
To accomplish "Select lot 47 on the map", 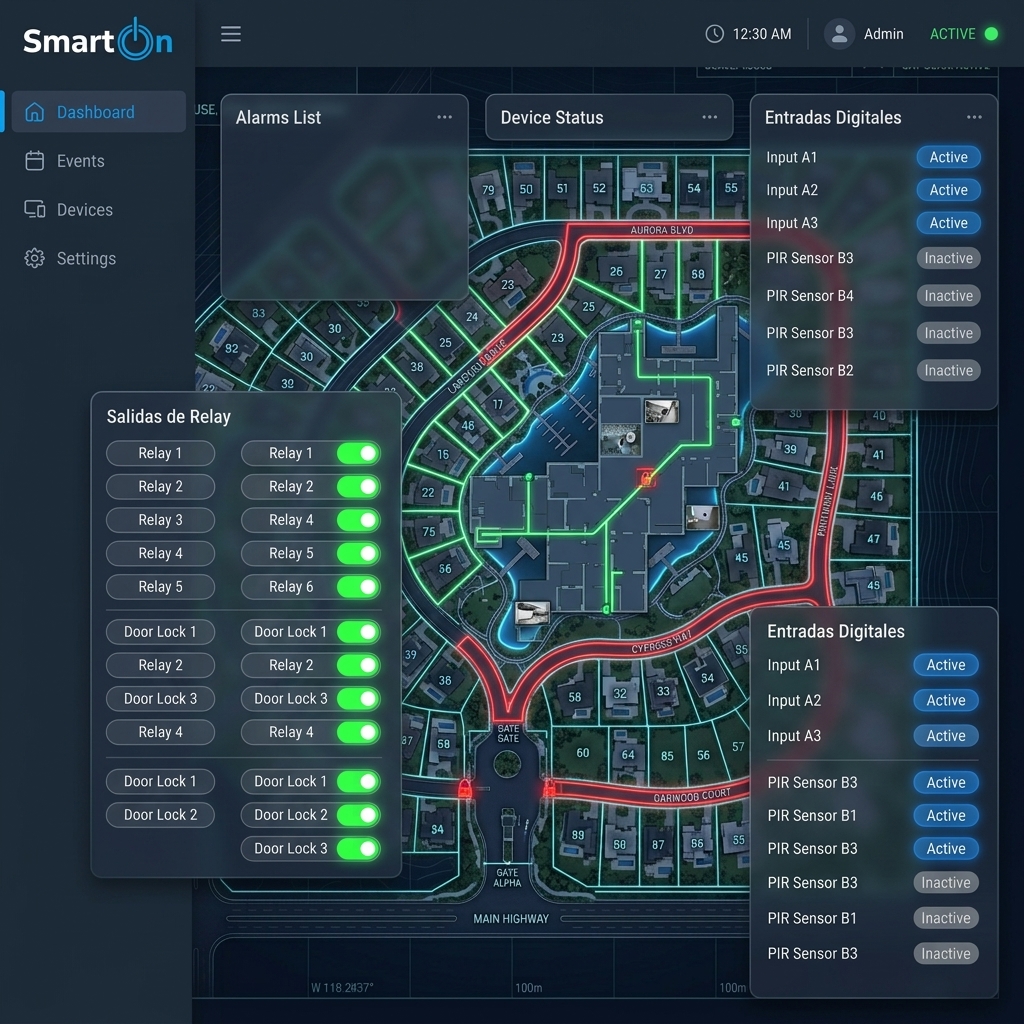I will 873,539.
